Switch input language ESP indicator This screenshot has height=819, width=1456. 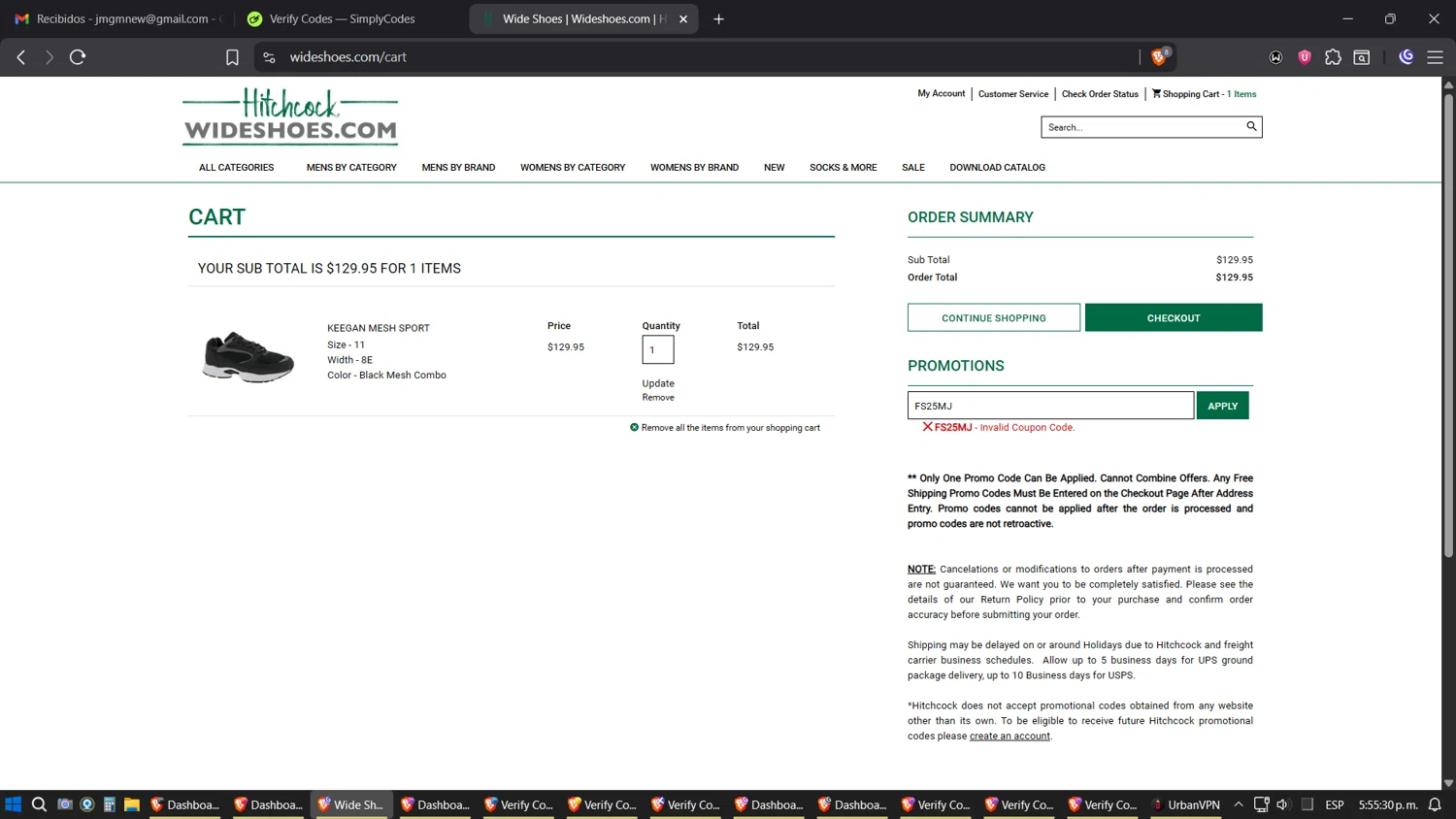(x=1335, y=804)
